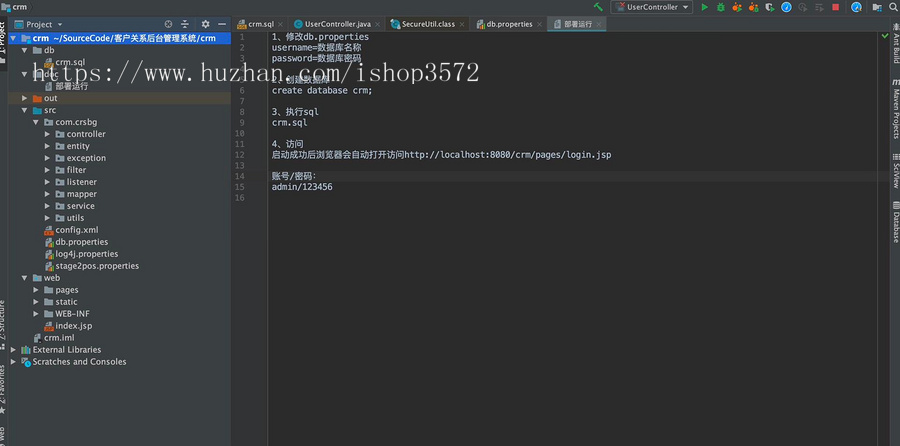Image resolution: width=900 pixels, height=446 pixels.
Task: Select the exception package in the tree
Action: coord(86,158)
